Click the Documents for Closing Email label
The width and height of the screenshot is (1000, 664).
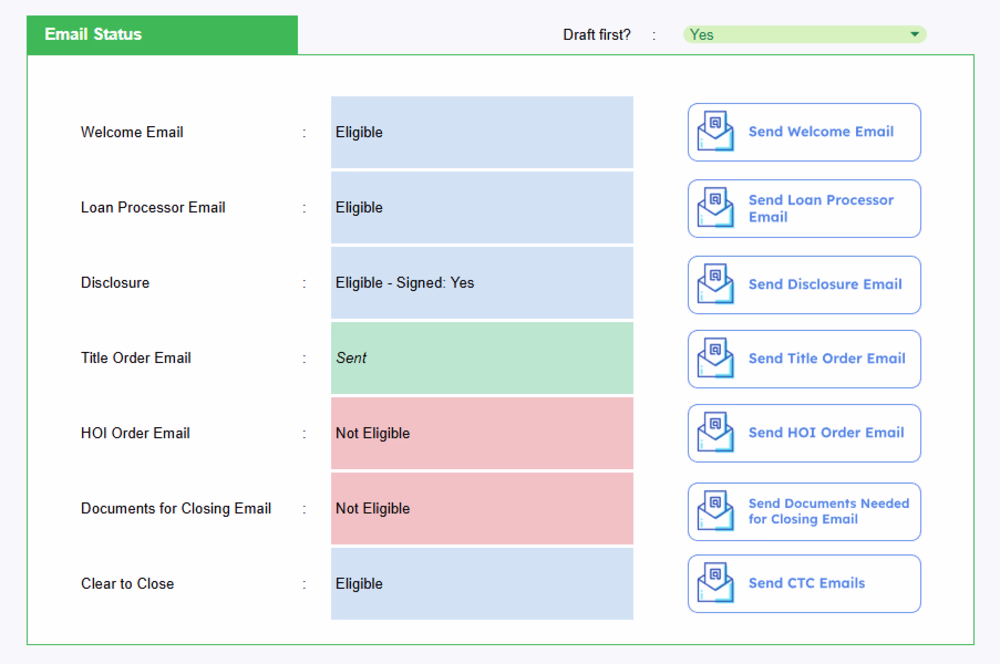(176, 508)
